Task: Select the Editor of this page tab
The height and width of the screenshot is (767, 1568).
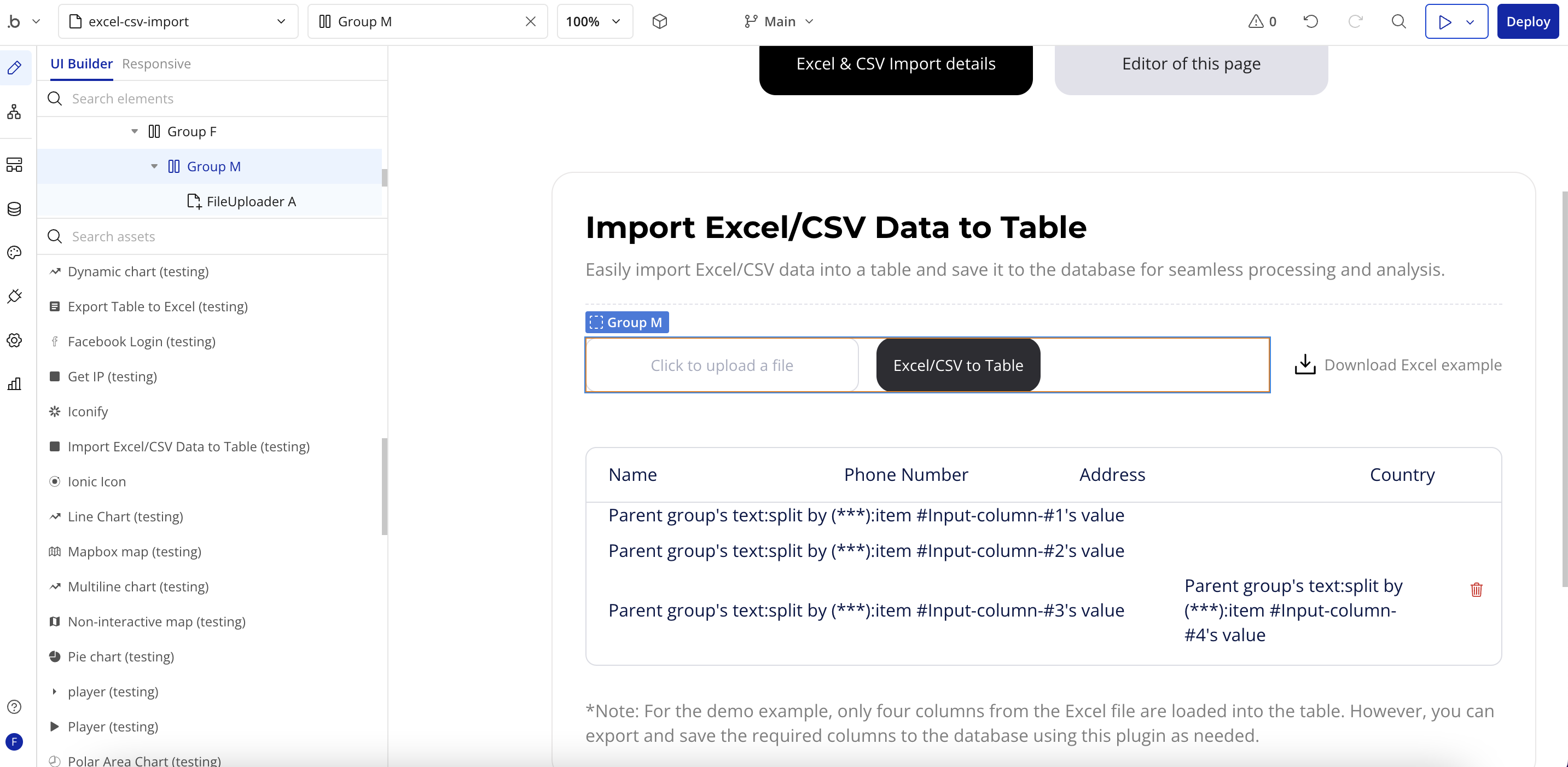Action: [1190, 64]
